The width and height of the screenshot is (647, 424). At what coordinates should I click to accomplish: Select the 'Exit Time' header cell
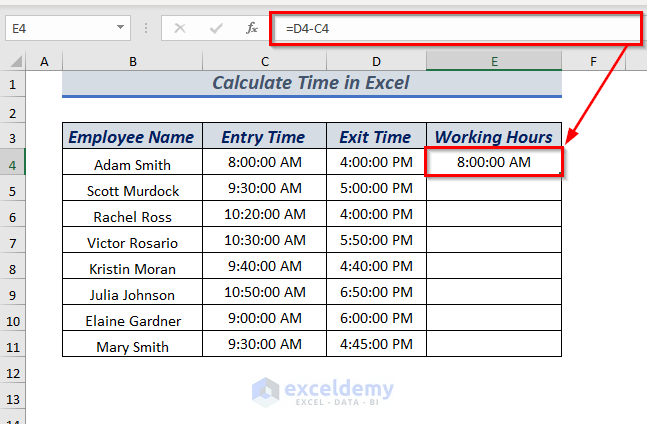pos(376,136)
